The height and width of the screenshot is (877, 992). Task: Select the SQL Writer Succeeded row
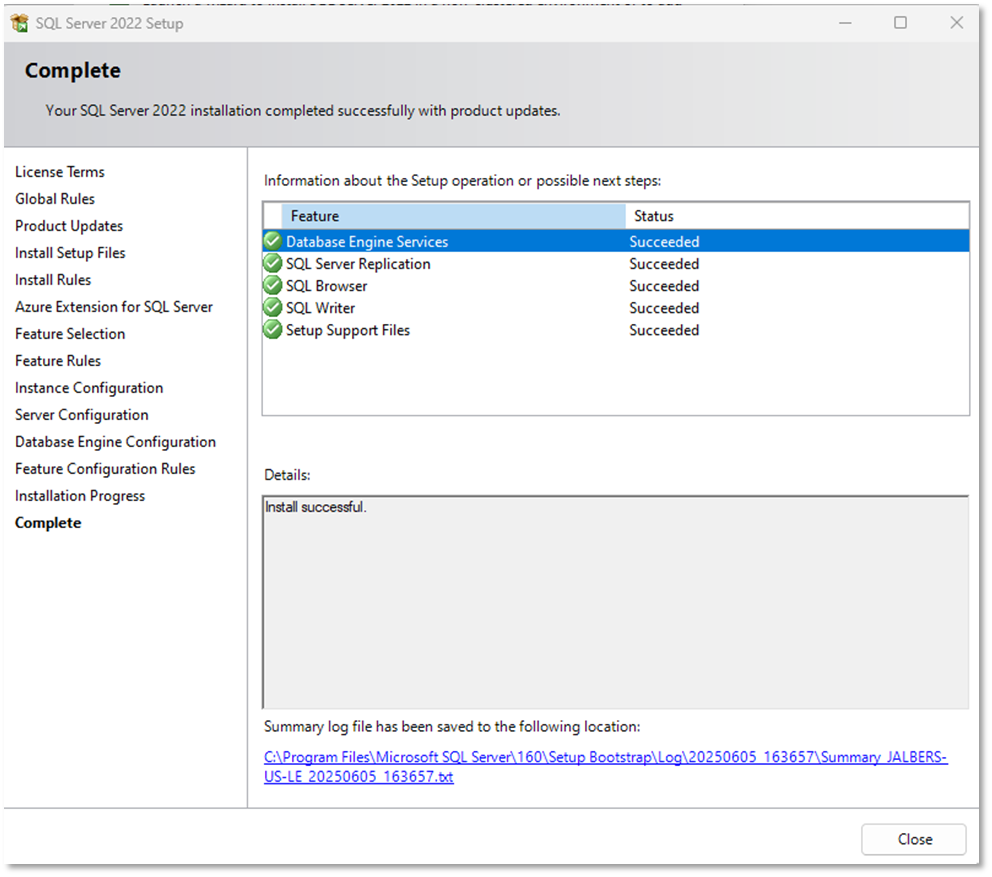tap(616, 308)
